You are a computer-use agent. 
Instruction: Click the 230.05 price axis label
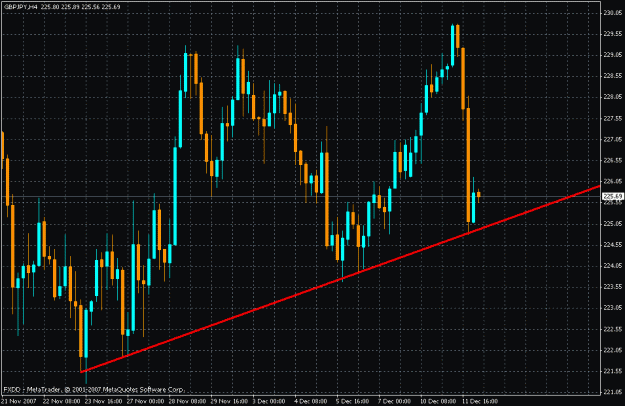click(613, 13)
